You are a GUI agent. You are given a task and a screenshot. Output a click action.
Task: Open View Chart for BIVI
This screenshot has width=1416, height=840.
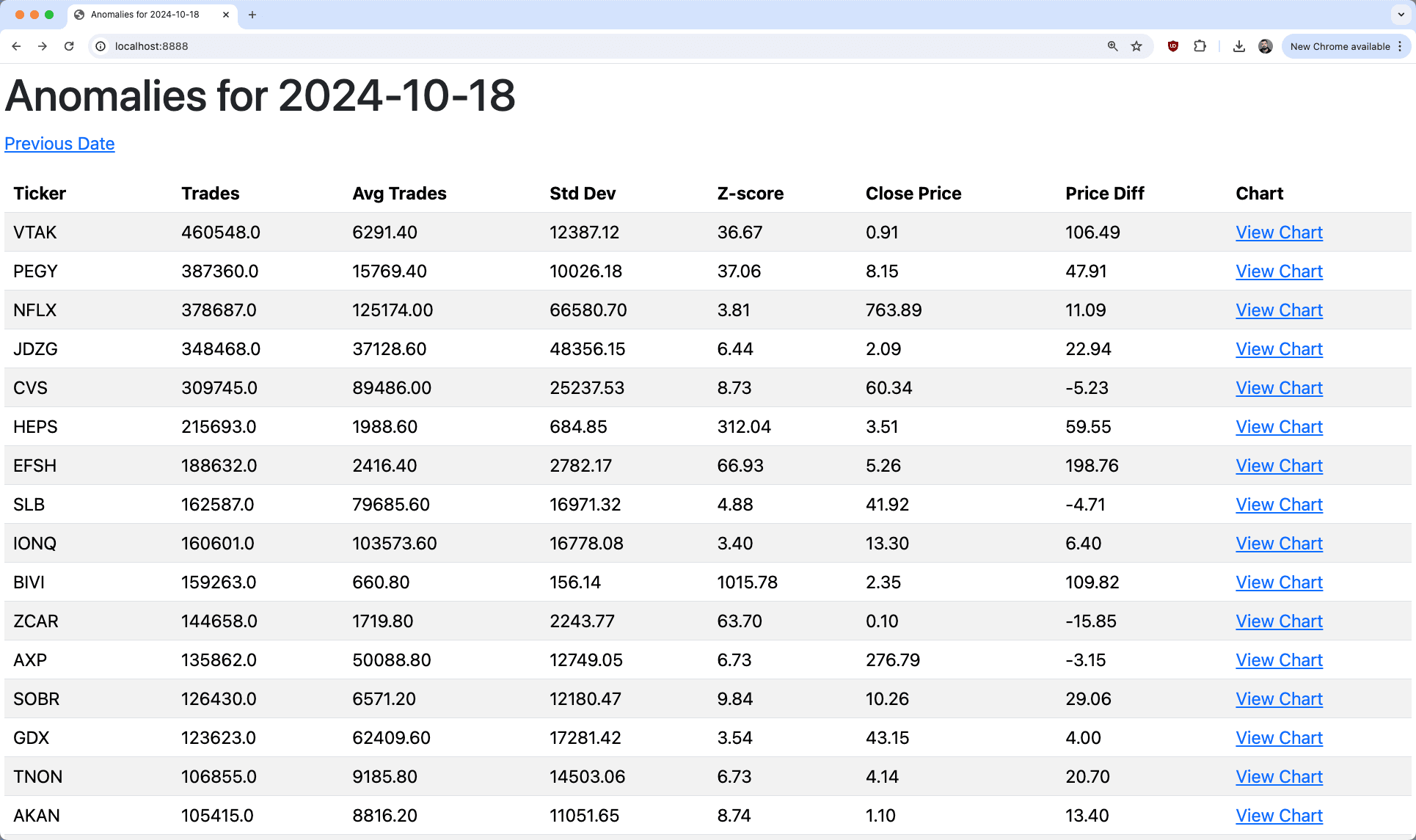click(1279, 582)
